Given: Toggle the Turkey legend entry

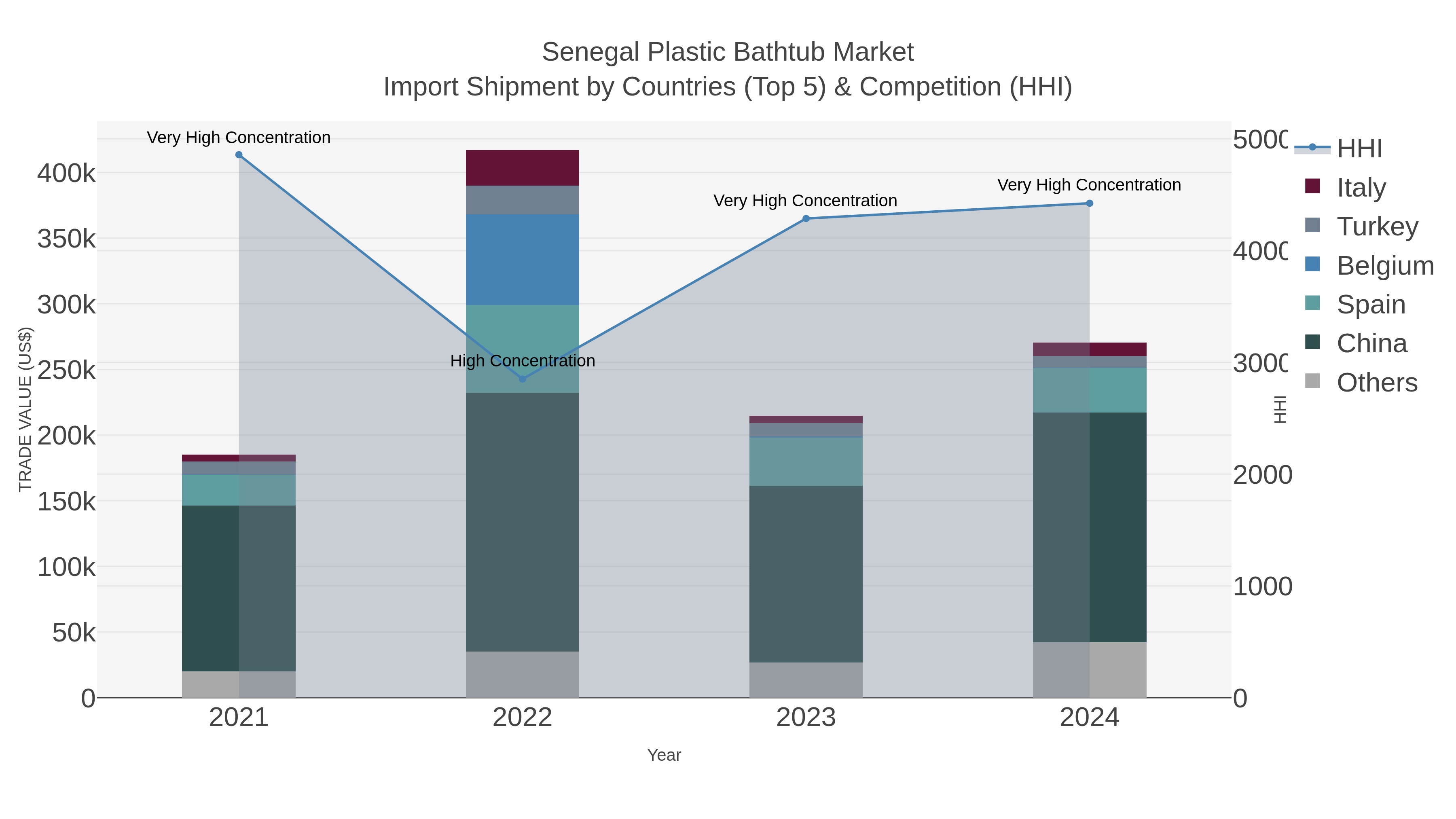Looking at the screenshot, I should point(1362,226).
